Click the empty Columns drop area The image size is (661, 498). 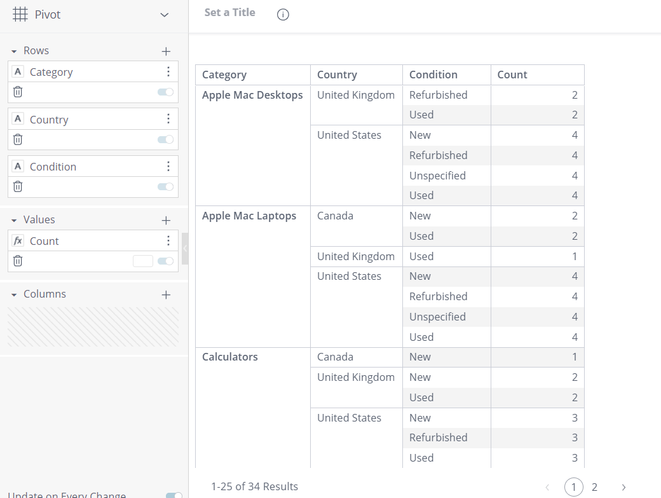(93, 327)
